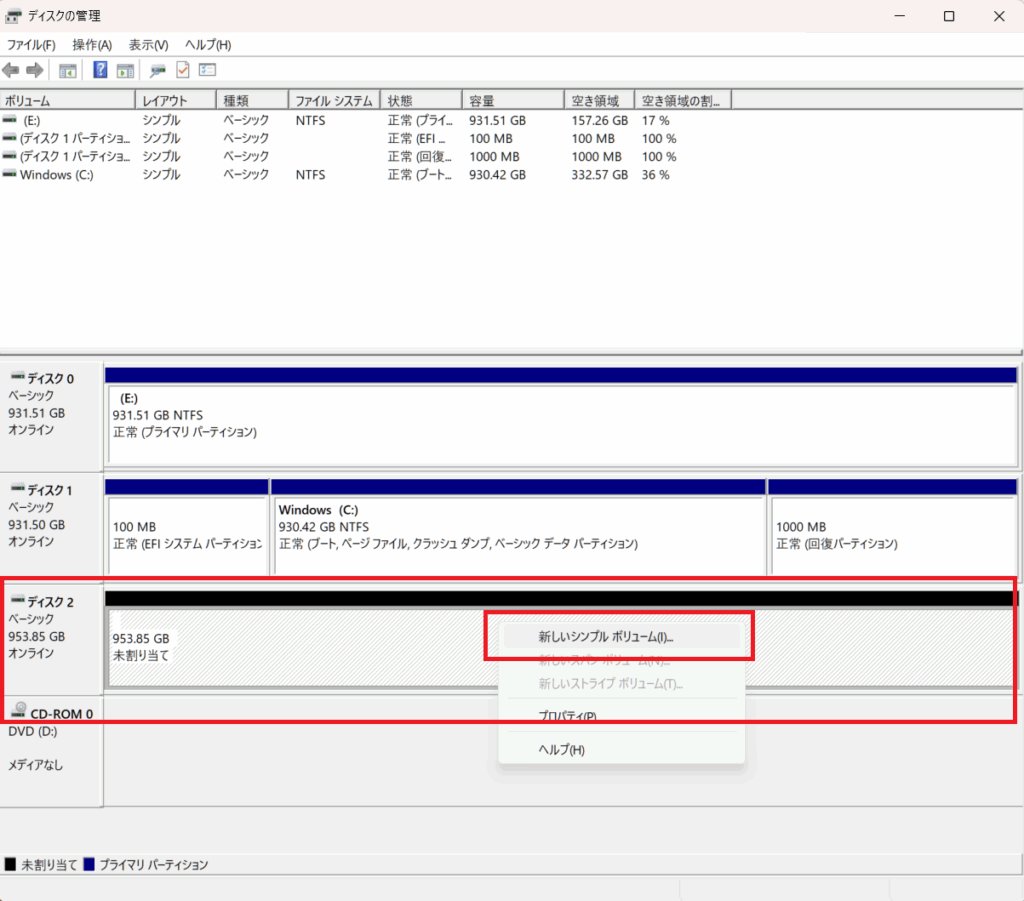Sort by ボリューム column header
Viewport: 1024px width, 901px height.
67,101
